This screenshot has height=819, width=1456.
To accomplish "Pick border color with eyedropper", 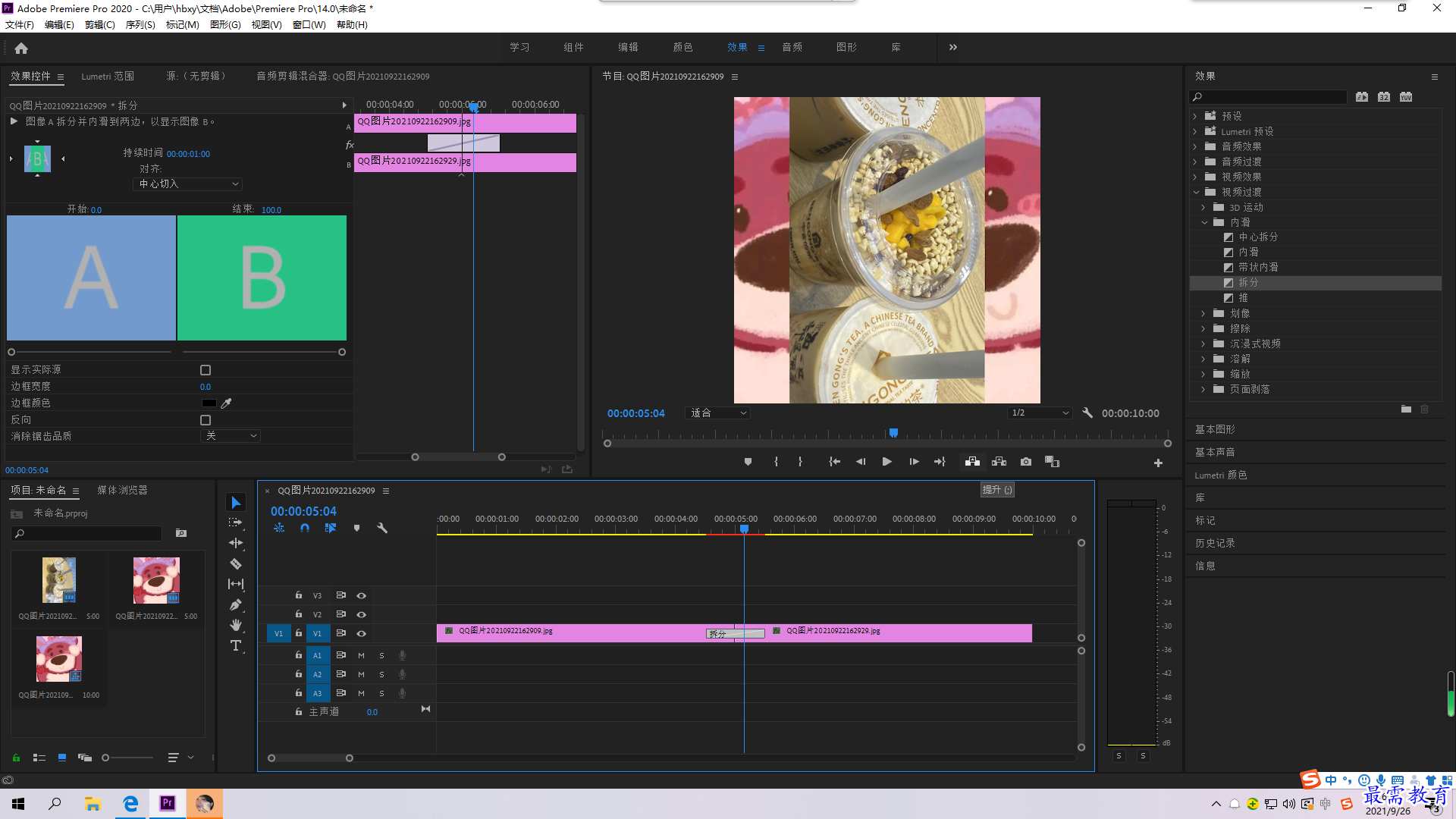I will [x=226, y=403].
